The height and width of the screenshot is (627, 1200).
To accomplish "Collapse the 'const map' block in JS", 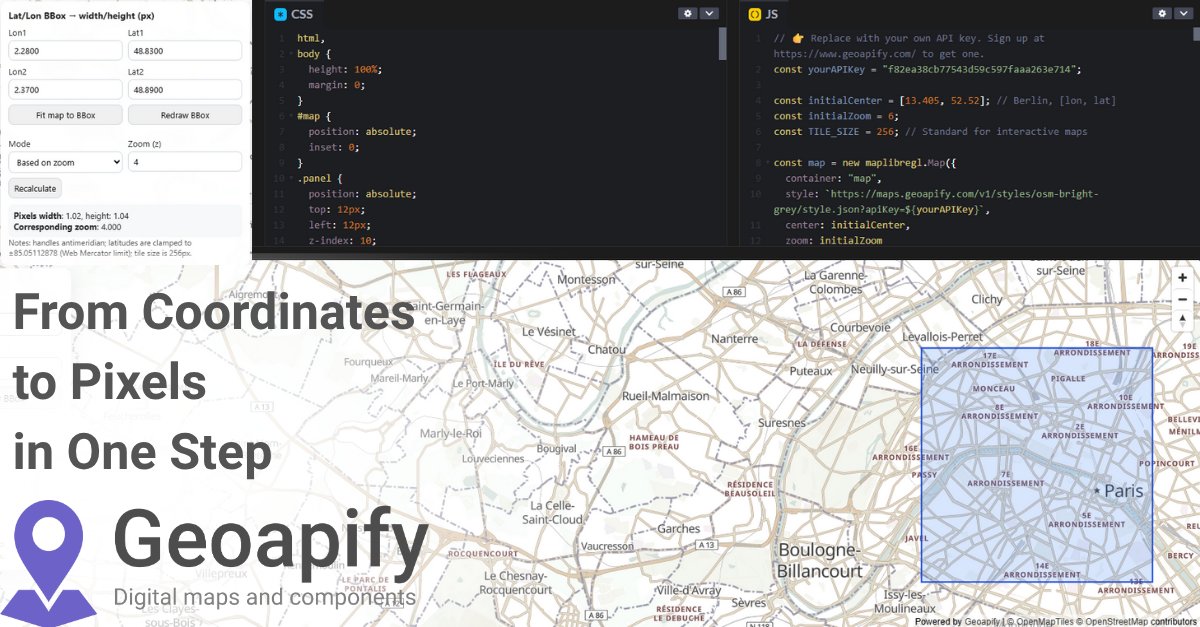I will (766, 162).
